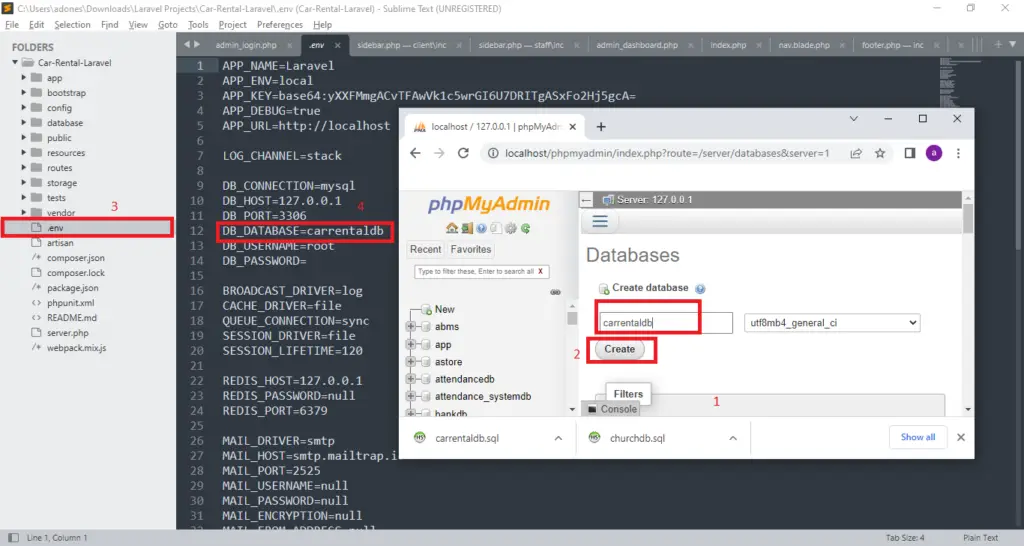
Task: Click Tab Size: 4 in status bar
Action: tap(905, 538)
